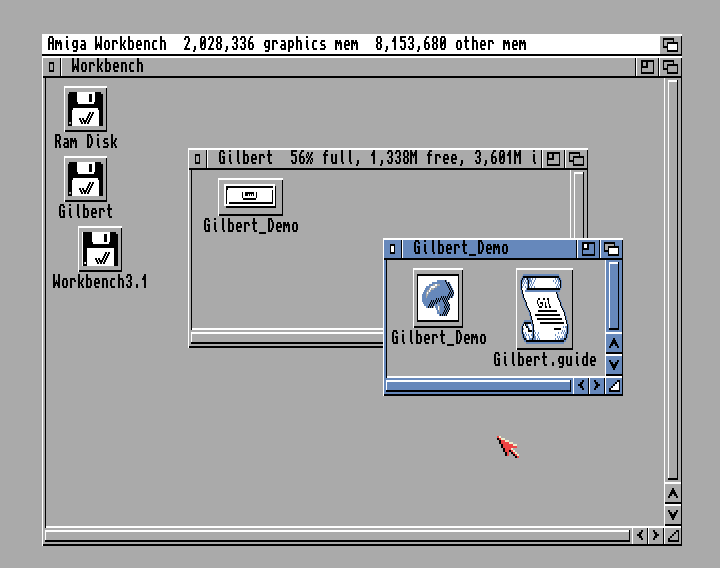Close the Workbench window with its close gadget
The height and width of the screenshot is (568, 720).
pyautogui.click(x=51, y=67)
